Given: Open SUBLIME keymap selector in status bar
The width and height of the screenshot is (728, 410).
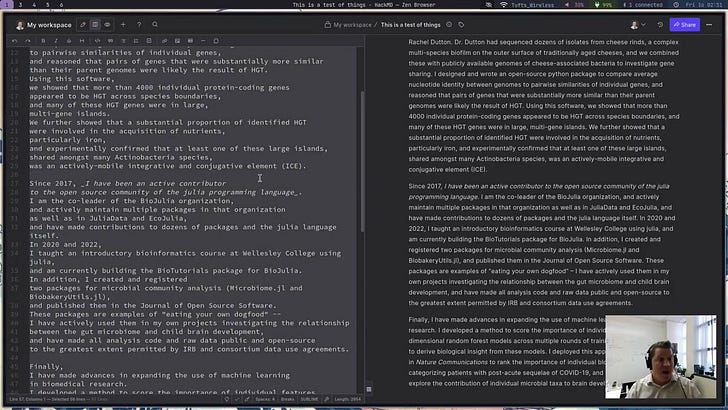Looking at the screenshot, I should coord(309,399).
